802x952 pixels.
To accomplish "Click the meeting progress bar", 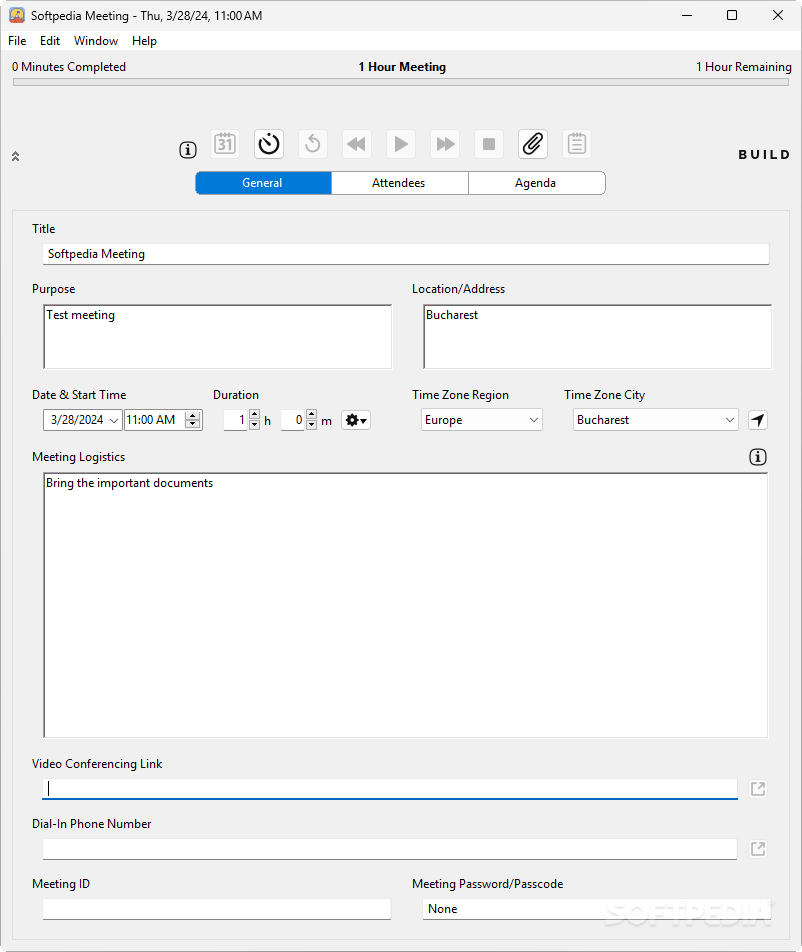I will (401, 82).
